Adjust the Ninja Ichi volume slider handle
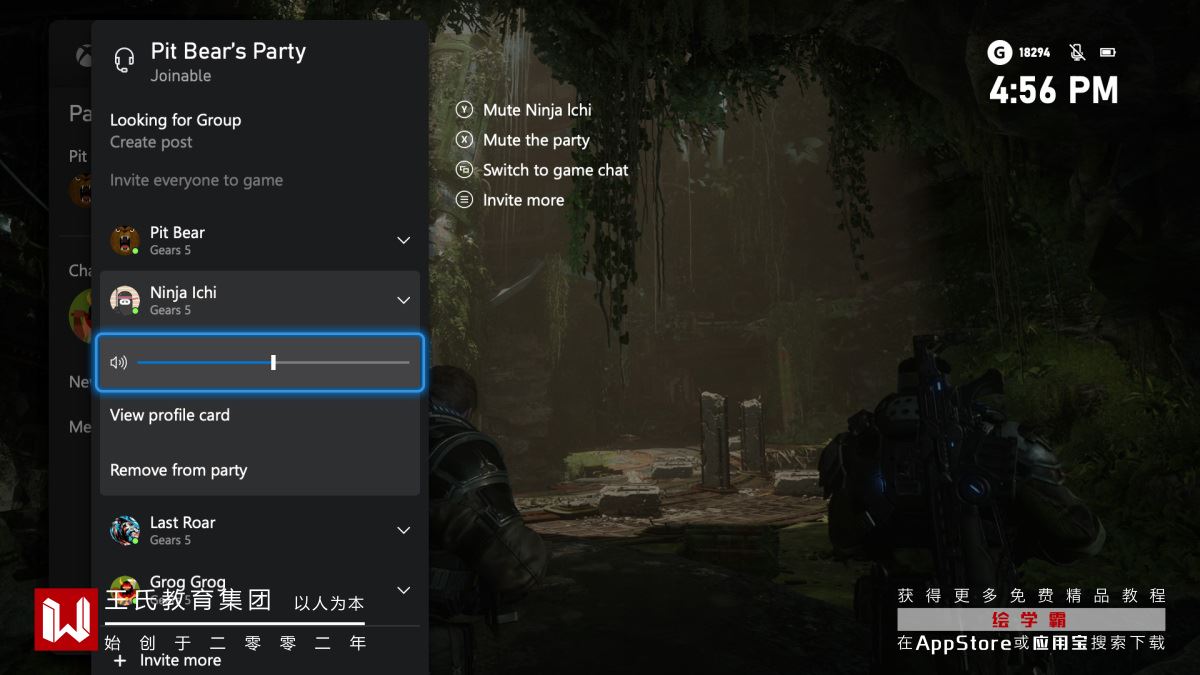Image resolution: width=1200 pixels, height=675 pixels. (x=273, y=362)
